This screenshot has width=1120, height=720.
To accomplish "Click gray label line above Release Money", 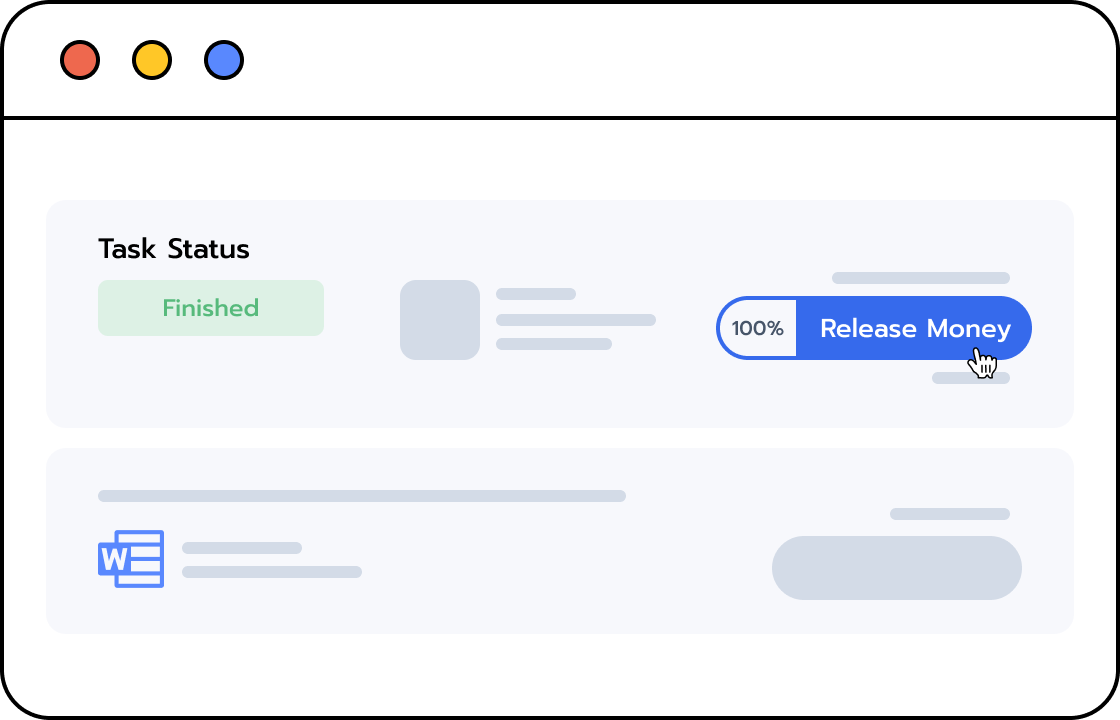I will tap(921, 278).
